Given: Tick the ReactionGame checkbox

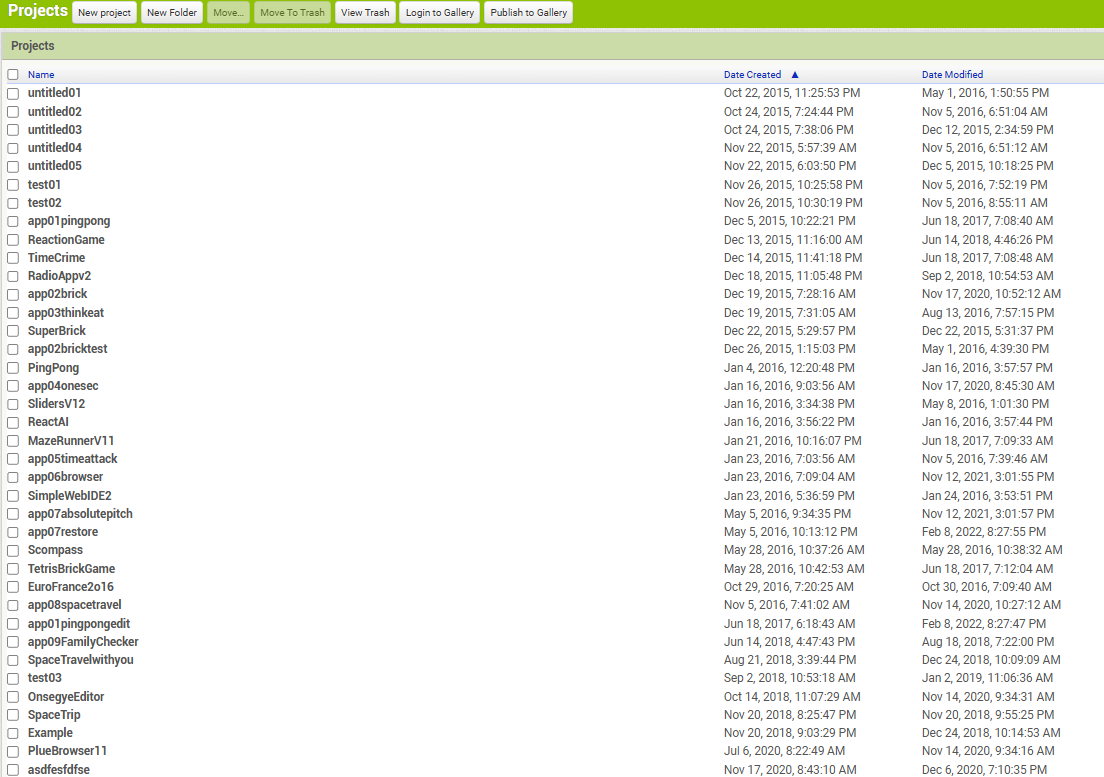Looking at the screenshot, I should tap(13, 240).
